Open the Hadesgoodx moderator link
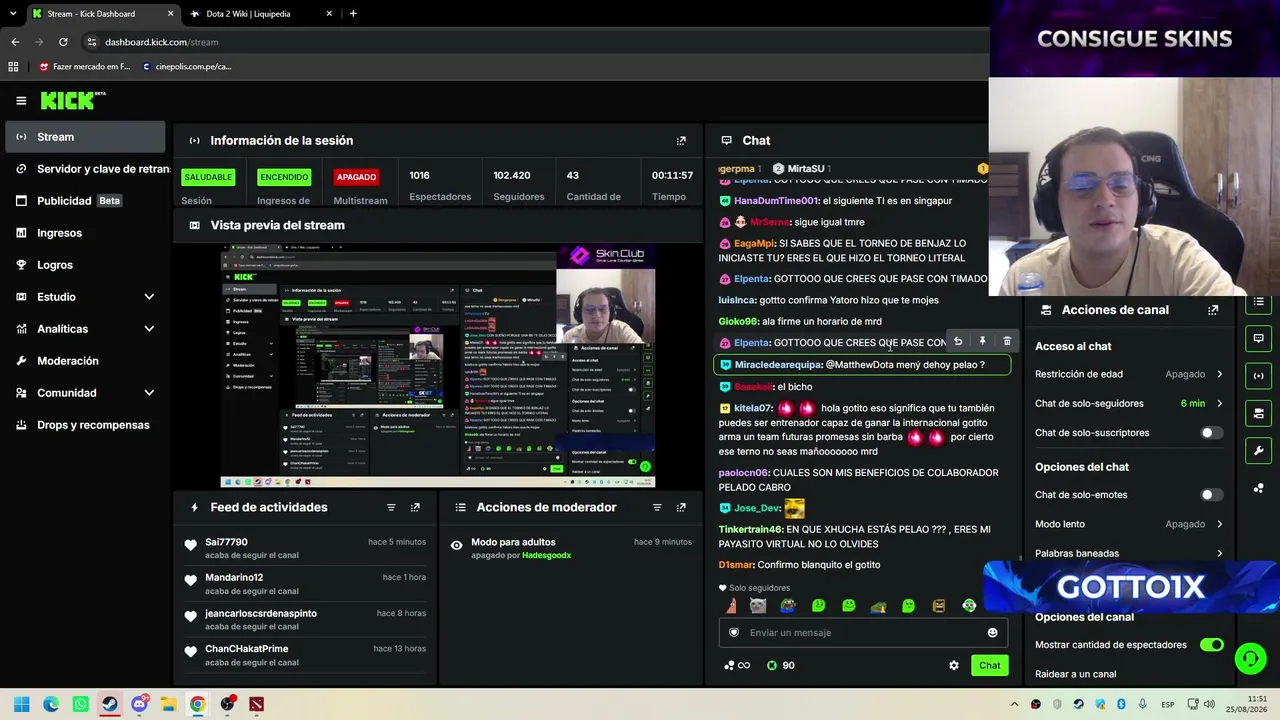 [x=546, y=555]
